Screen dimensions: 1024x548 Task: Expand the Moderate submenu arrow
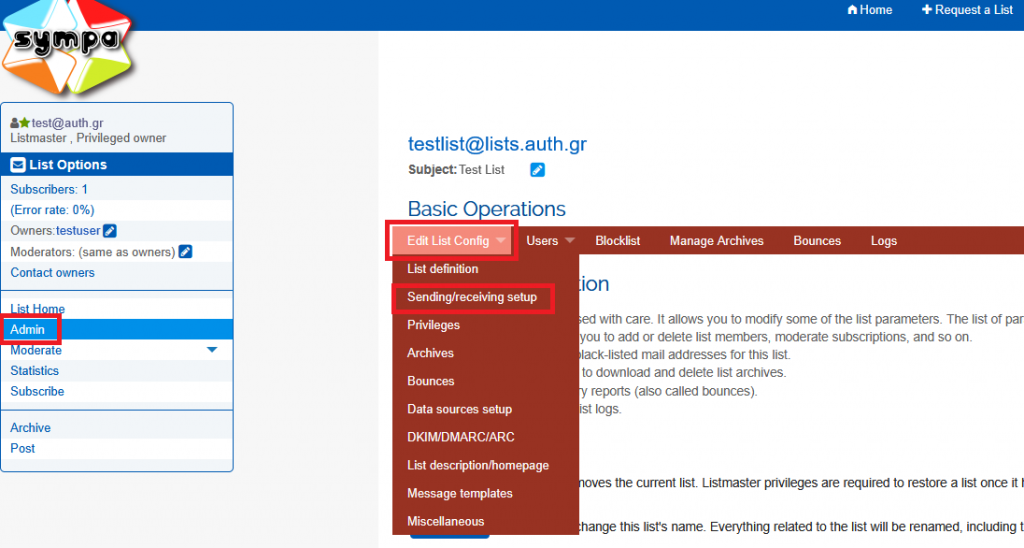pyautogui.click(x=211, y=350)
